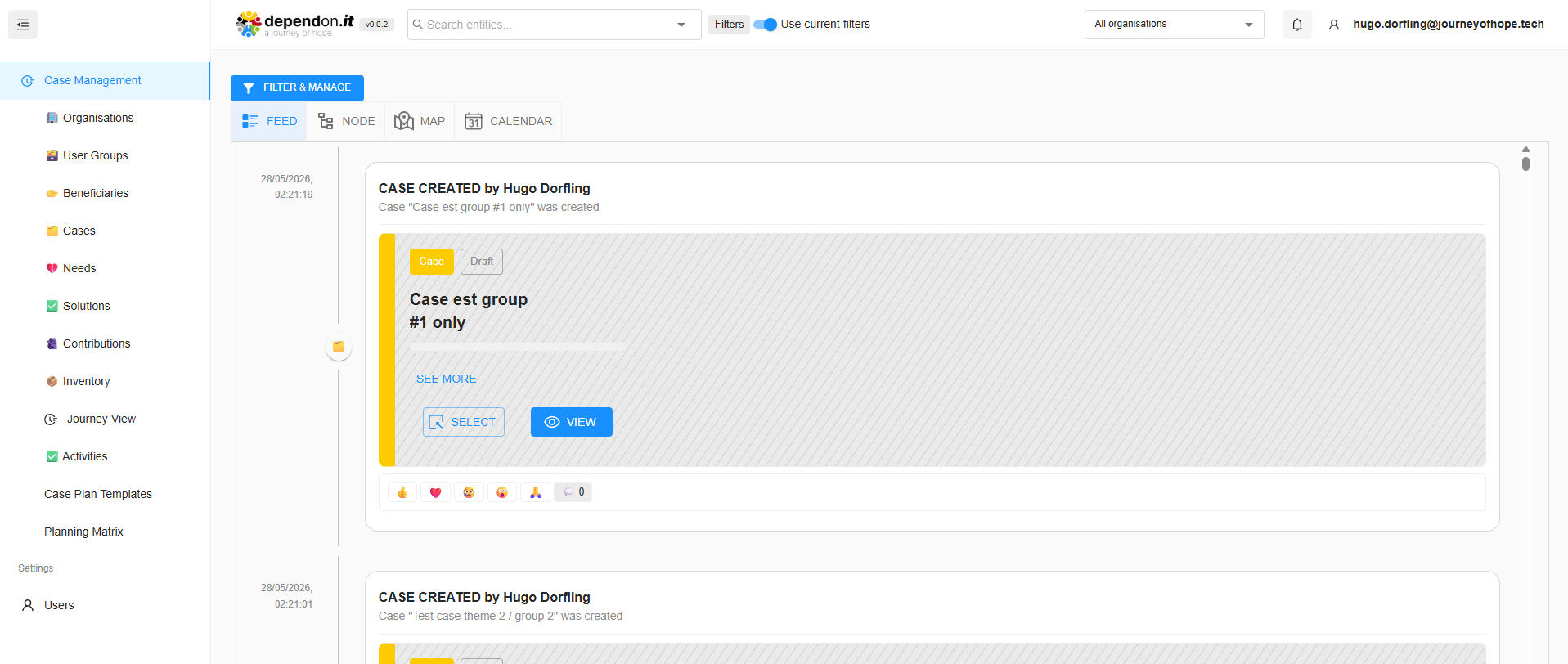Click the Needs broken-heart icon
Image resolution: width=1568 pixels, height=664 pixels.
pos(52,268)
